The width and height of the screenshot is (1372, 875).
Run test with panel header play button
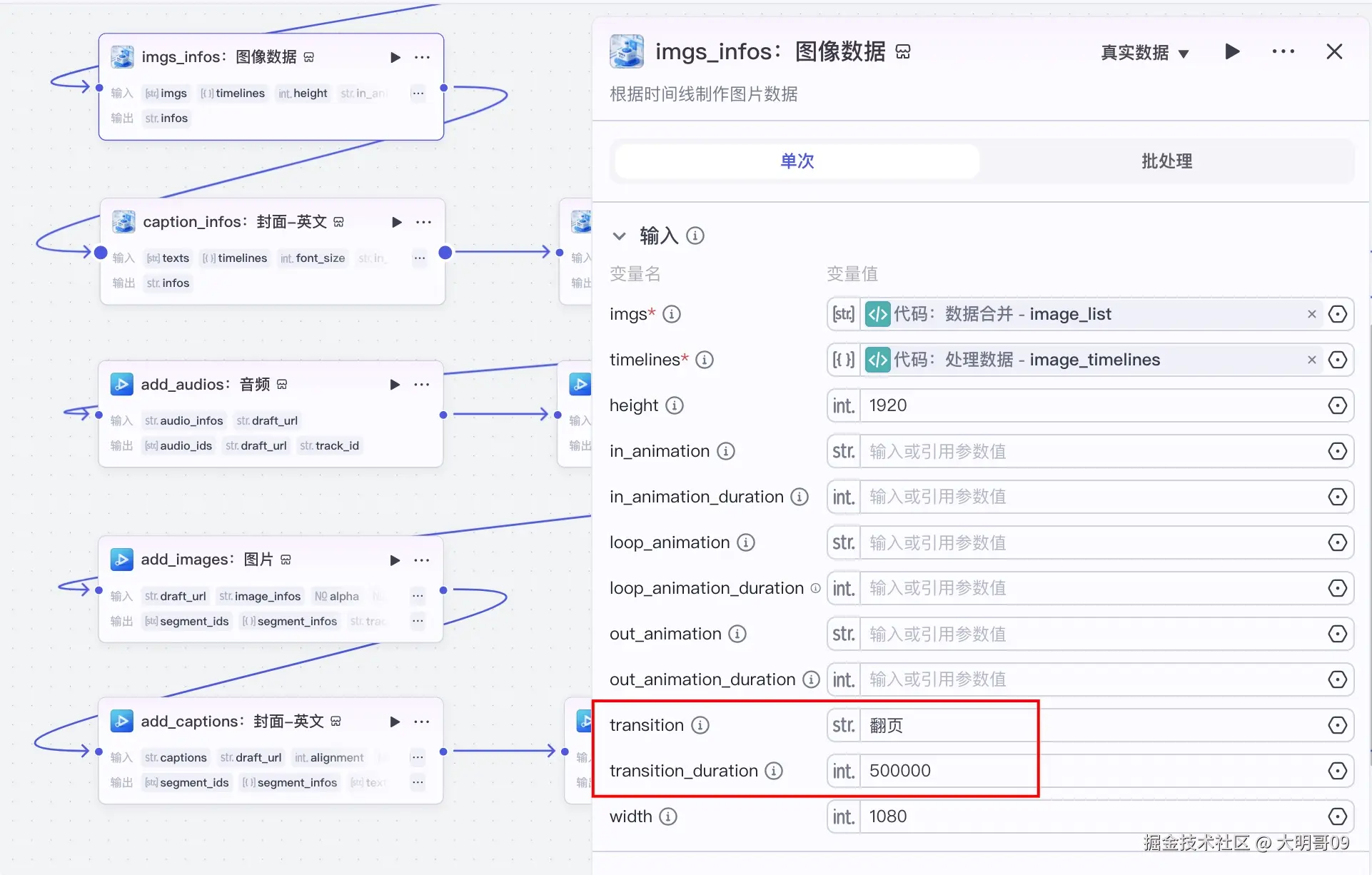pos(1232,51)
